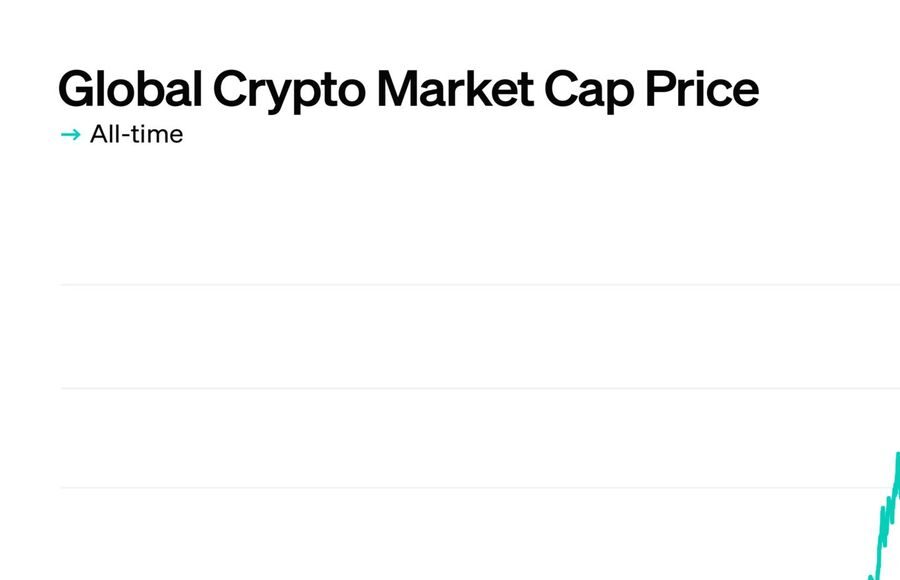Click the teal line's lowest visible point
Screen dimensions: 900x580
[871, 577]
